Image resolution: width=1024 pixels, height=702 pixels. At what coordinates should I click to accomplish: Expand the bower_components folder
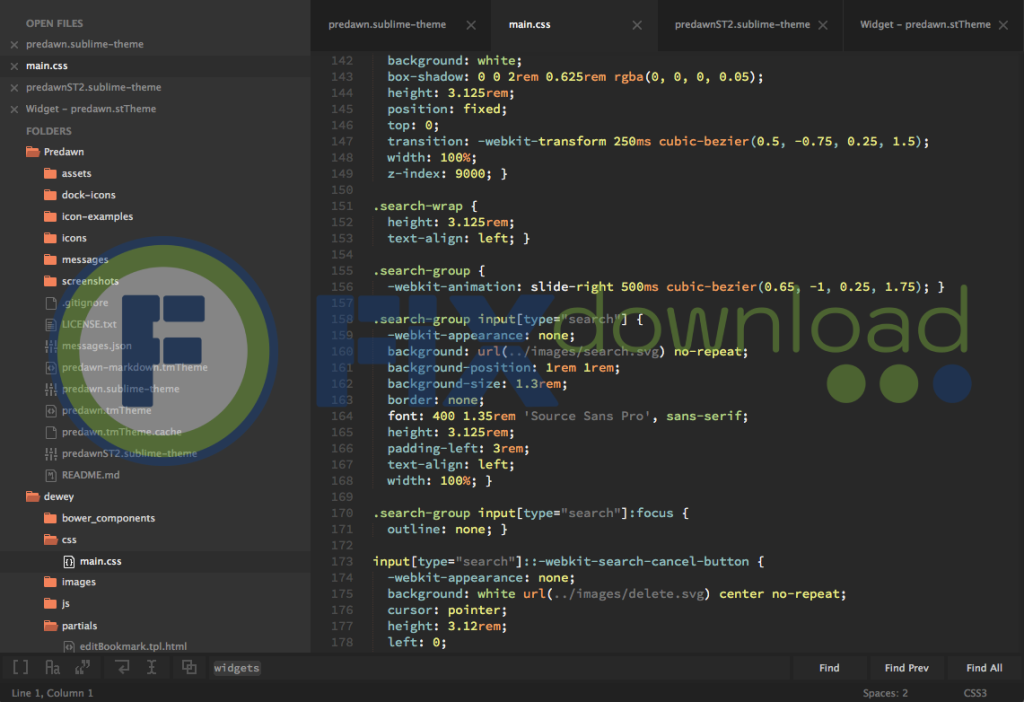click(51, 518)
